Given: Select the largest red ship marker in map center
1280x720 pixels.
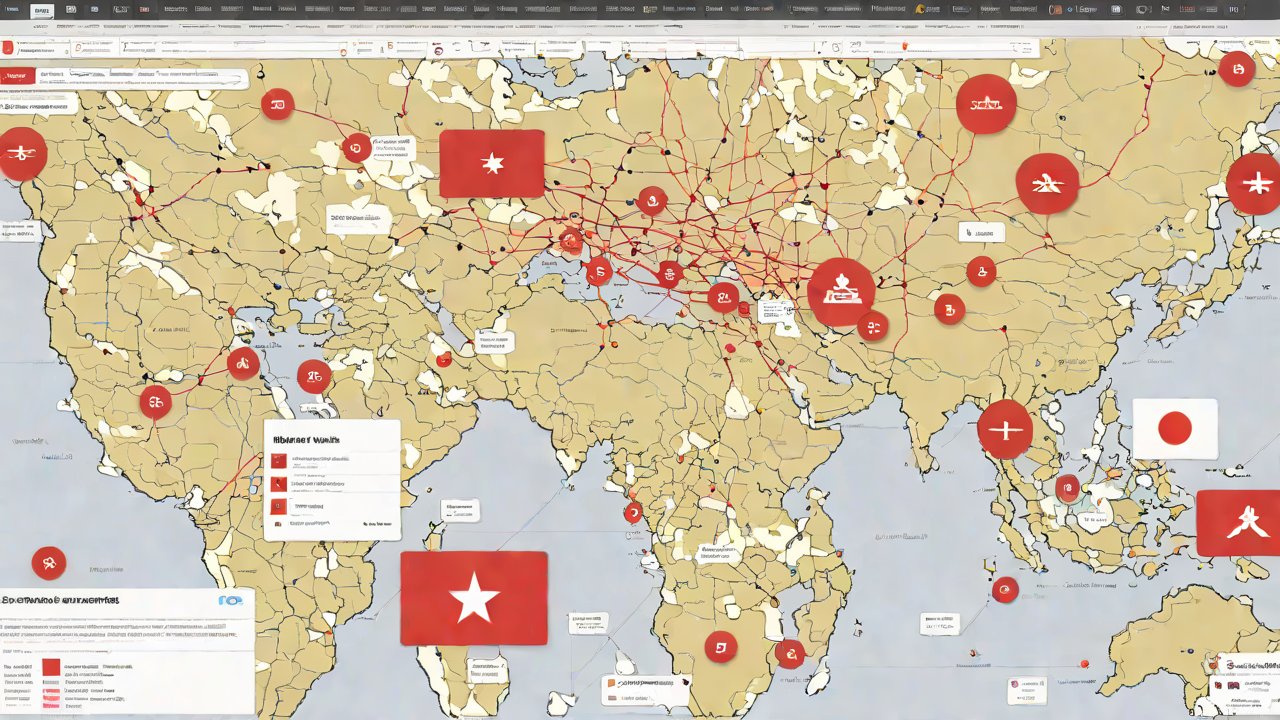Looking at the screenshot, I should click(841, 292).
